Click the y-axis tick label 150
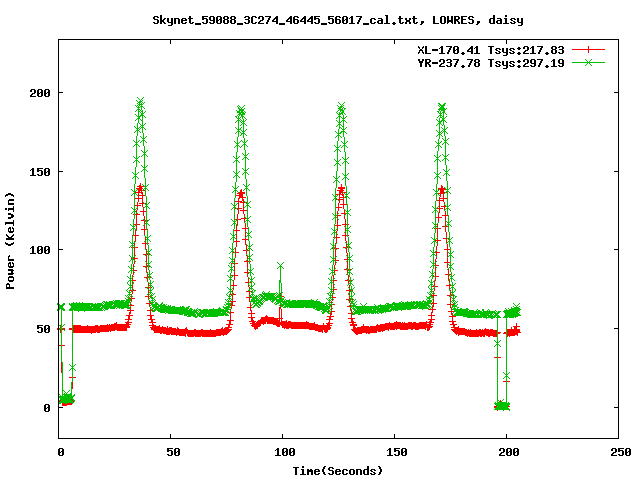Image resolution: width=640 pixels, height=480 pixels. (x=40, y=172)
